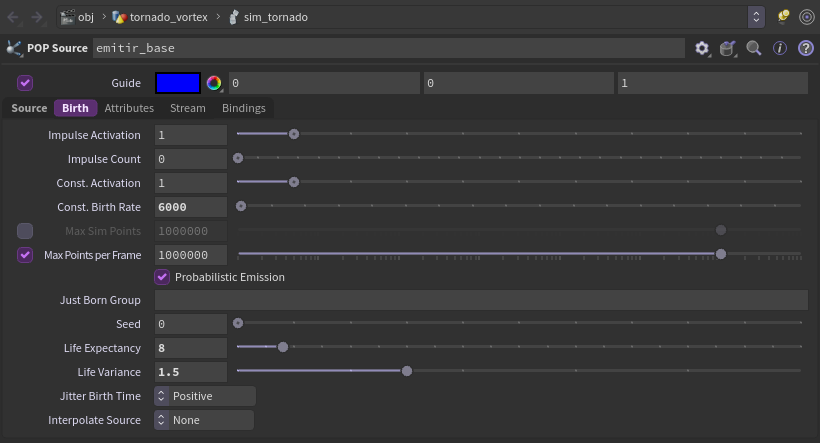Click the Impulse Activation slider handle
The image size is (820, 443).
tap(294, 134)
